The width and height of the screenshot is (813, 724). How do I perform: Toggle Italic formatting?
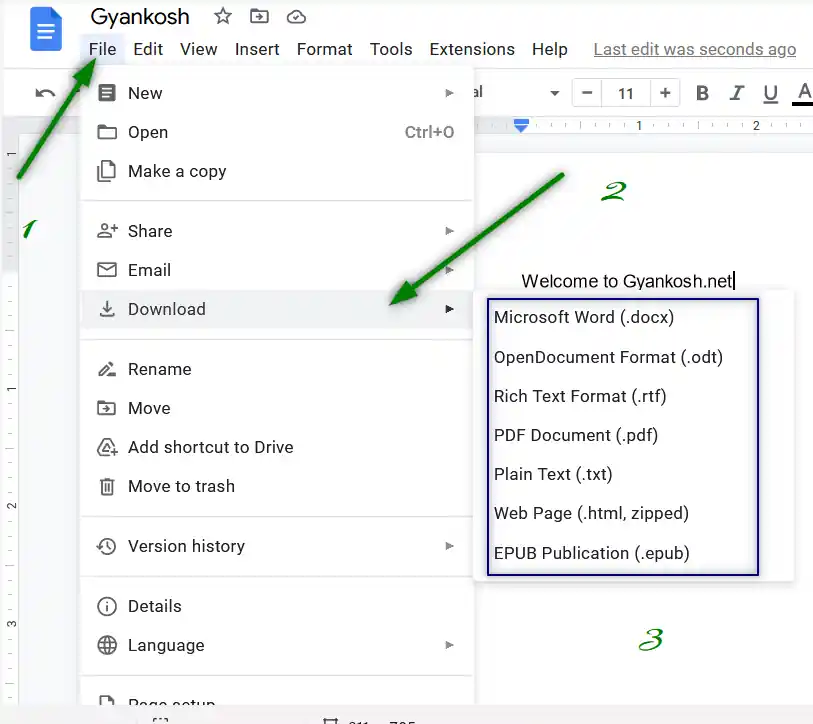[736, 93]
